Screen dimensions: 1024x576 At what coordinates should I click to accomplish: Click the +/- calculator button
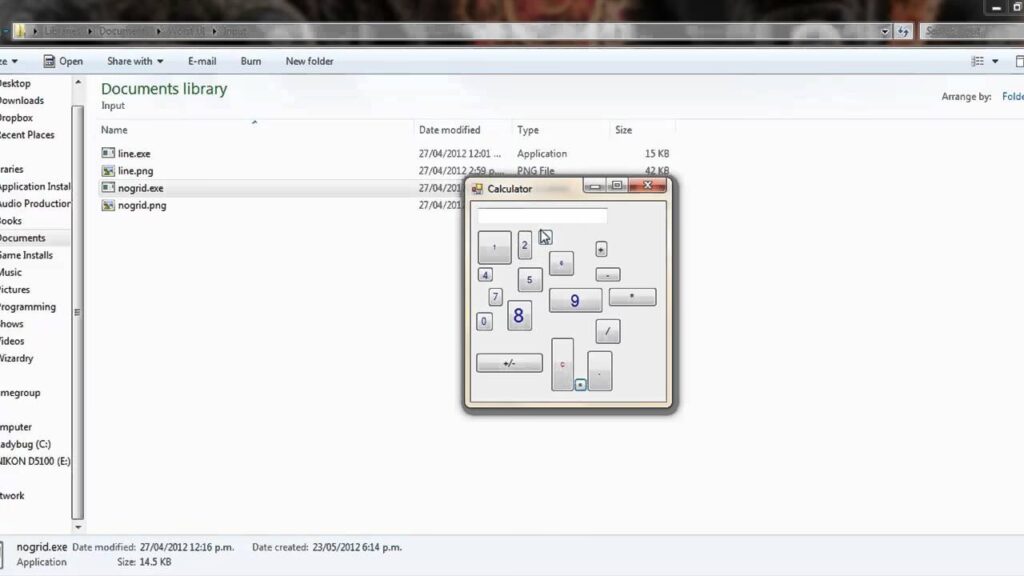(509, 363)
